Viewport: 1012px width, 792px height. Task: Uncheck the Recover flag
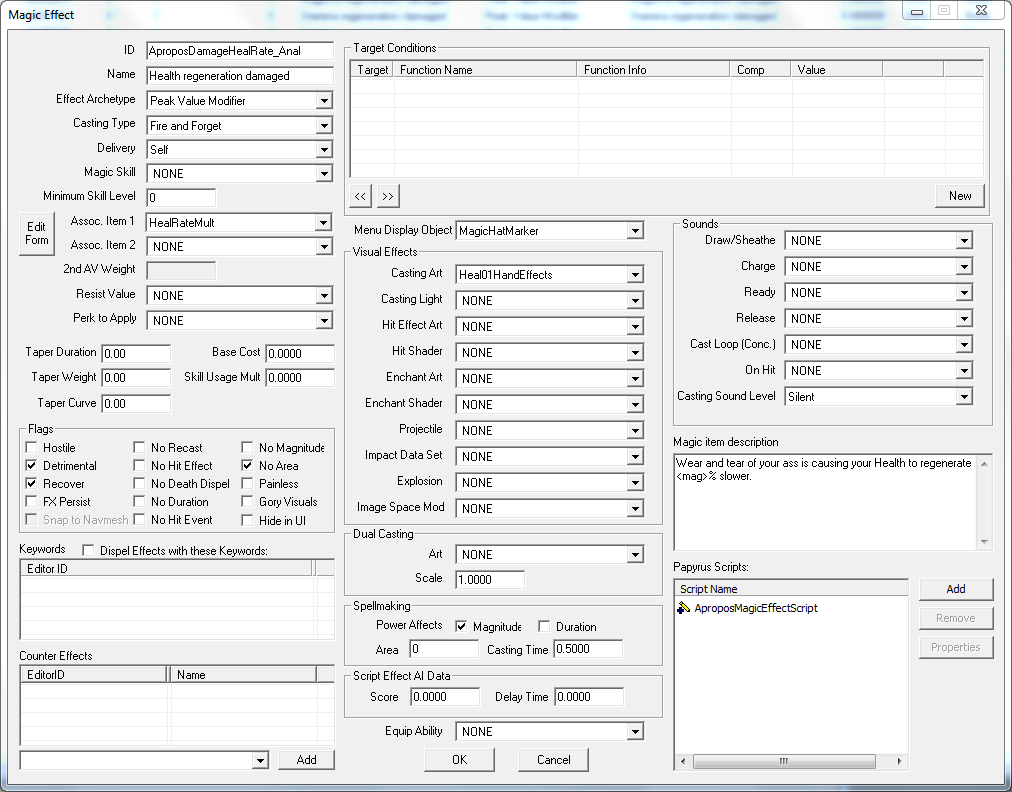point(31,483)
